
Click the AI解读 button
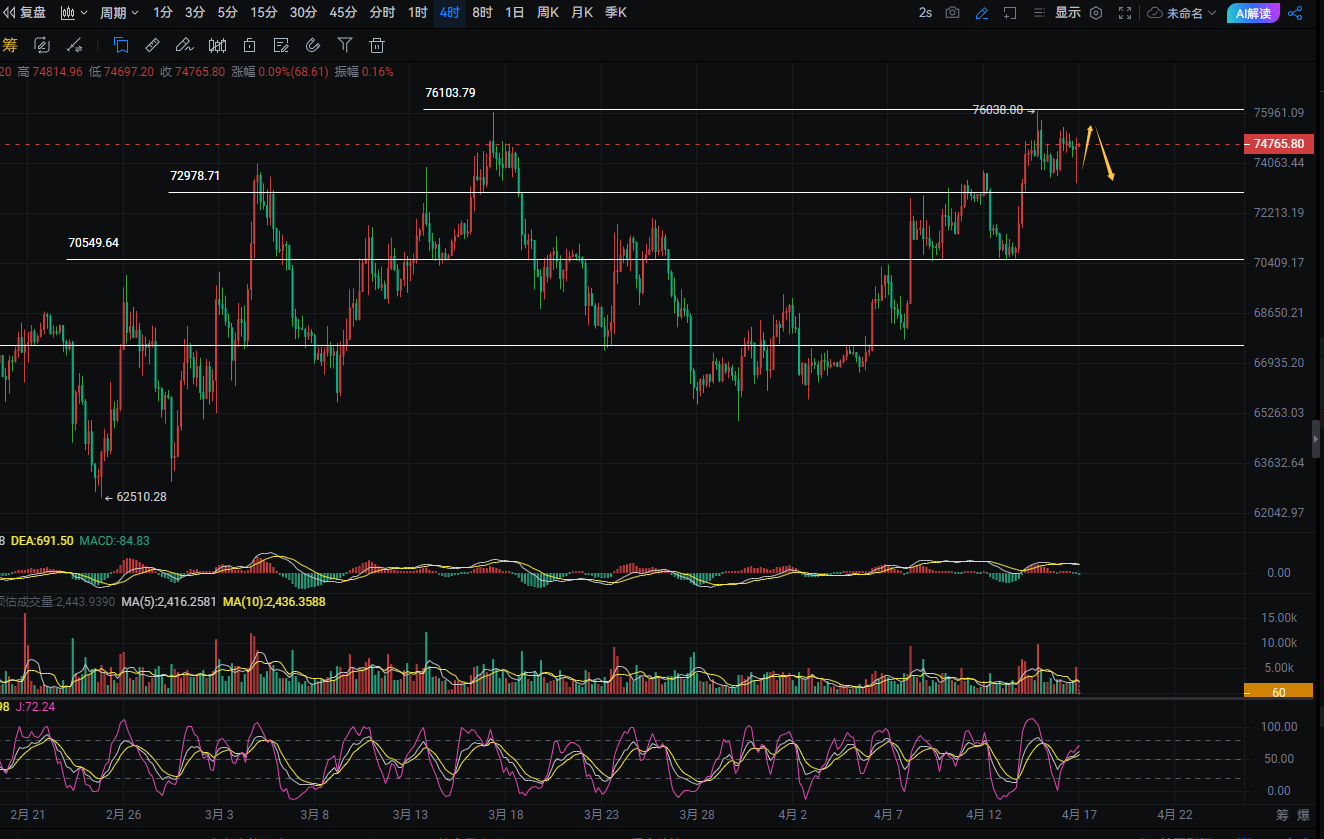click(1253, 13)
